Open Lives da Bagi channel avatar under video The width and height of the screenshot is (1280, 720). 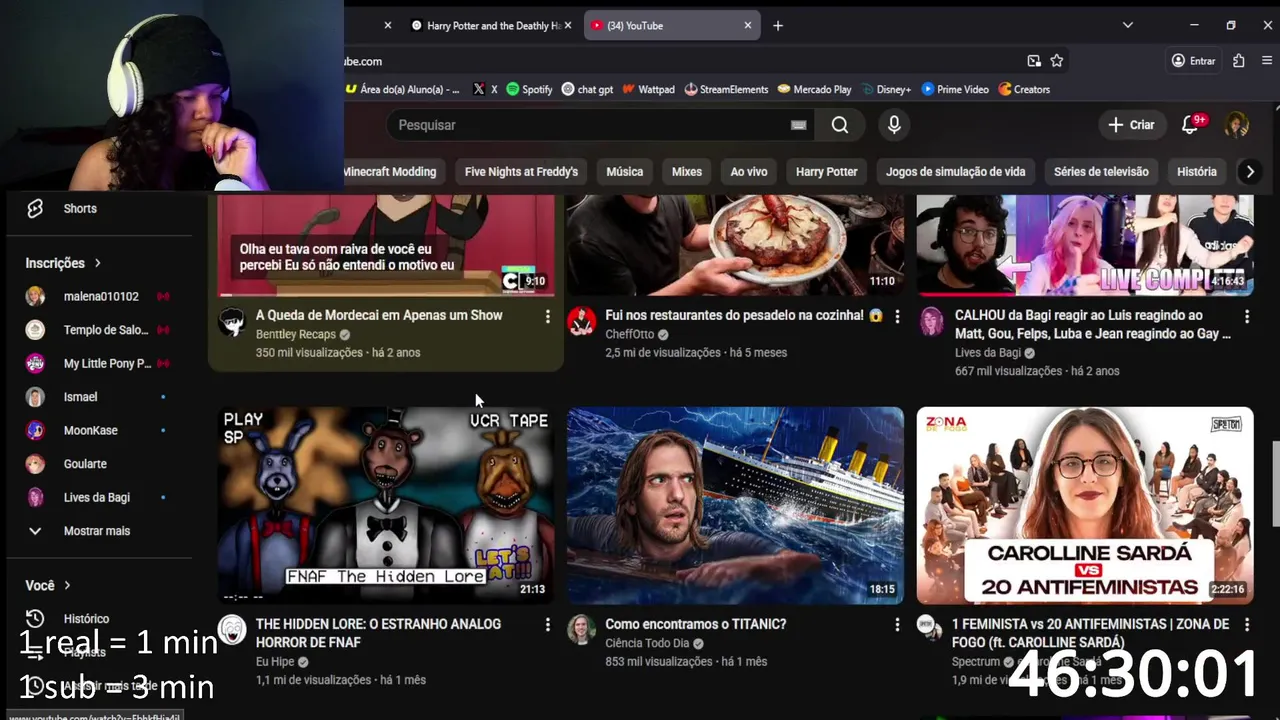[931, 321]
